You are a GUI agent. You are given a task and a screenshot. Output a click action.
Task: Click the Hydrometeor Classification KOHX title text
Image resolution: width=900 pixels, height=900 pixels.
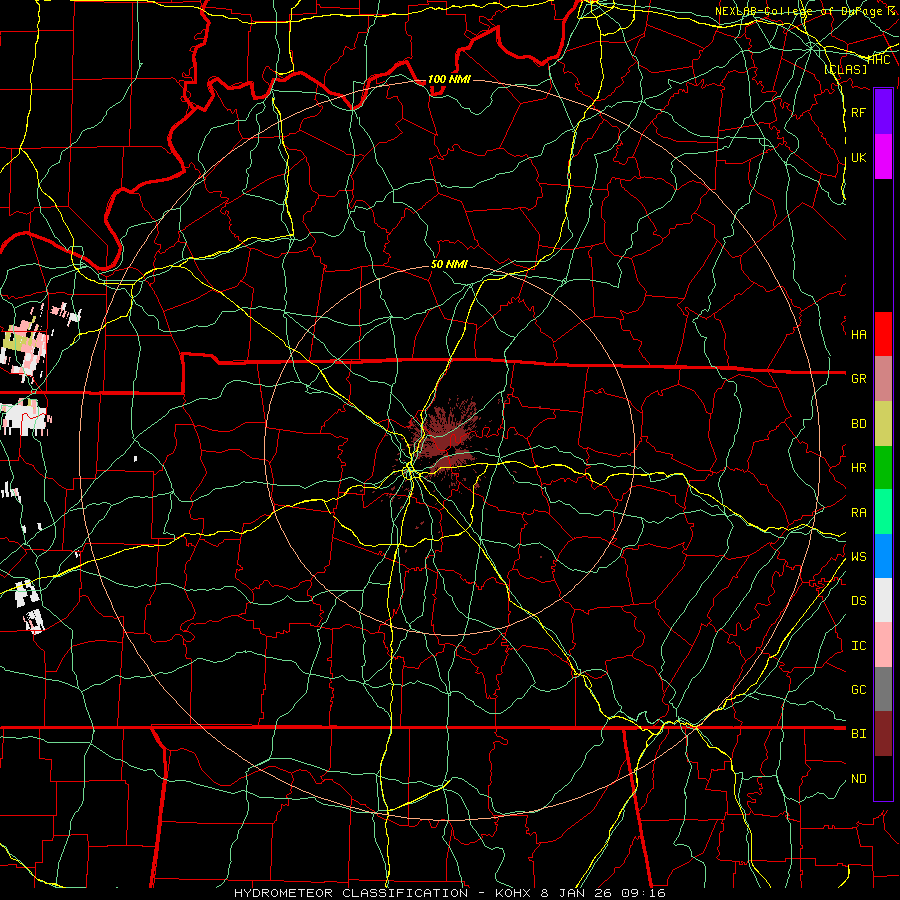coord(449,893)
